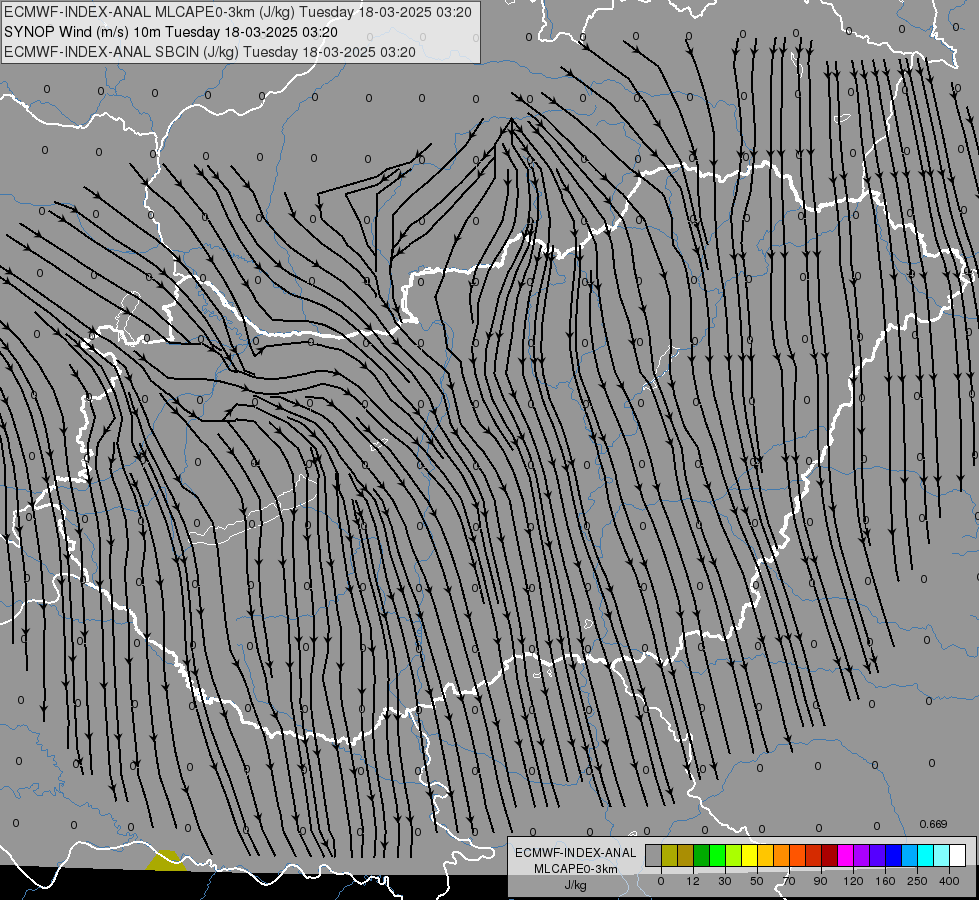Select the pure yellow legend swatch
The image size is (979, 900).
(x=749, y=855)
